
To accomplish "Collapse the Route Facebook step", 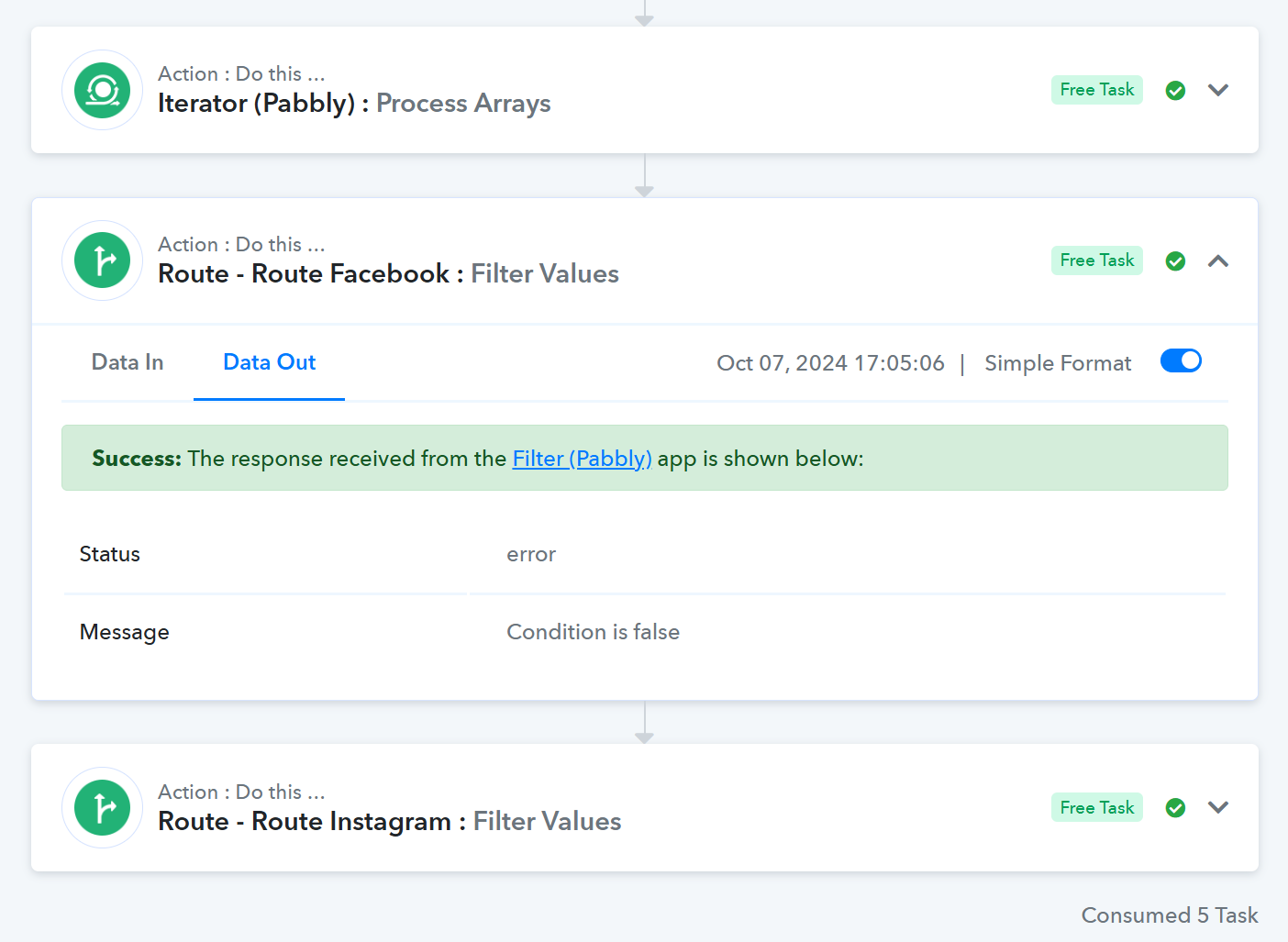I will [x=1218, y=261].
